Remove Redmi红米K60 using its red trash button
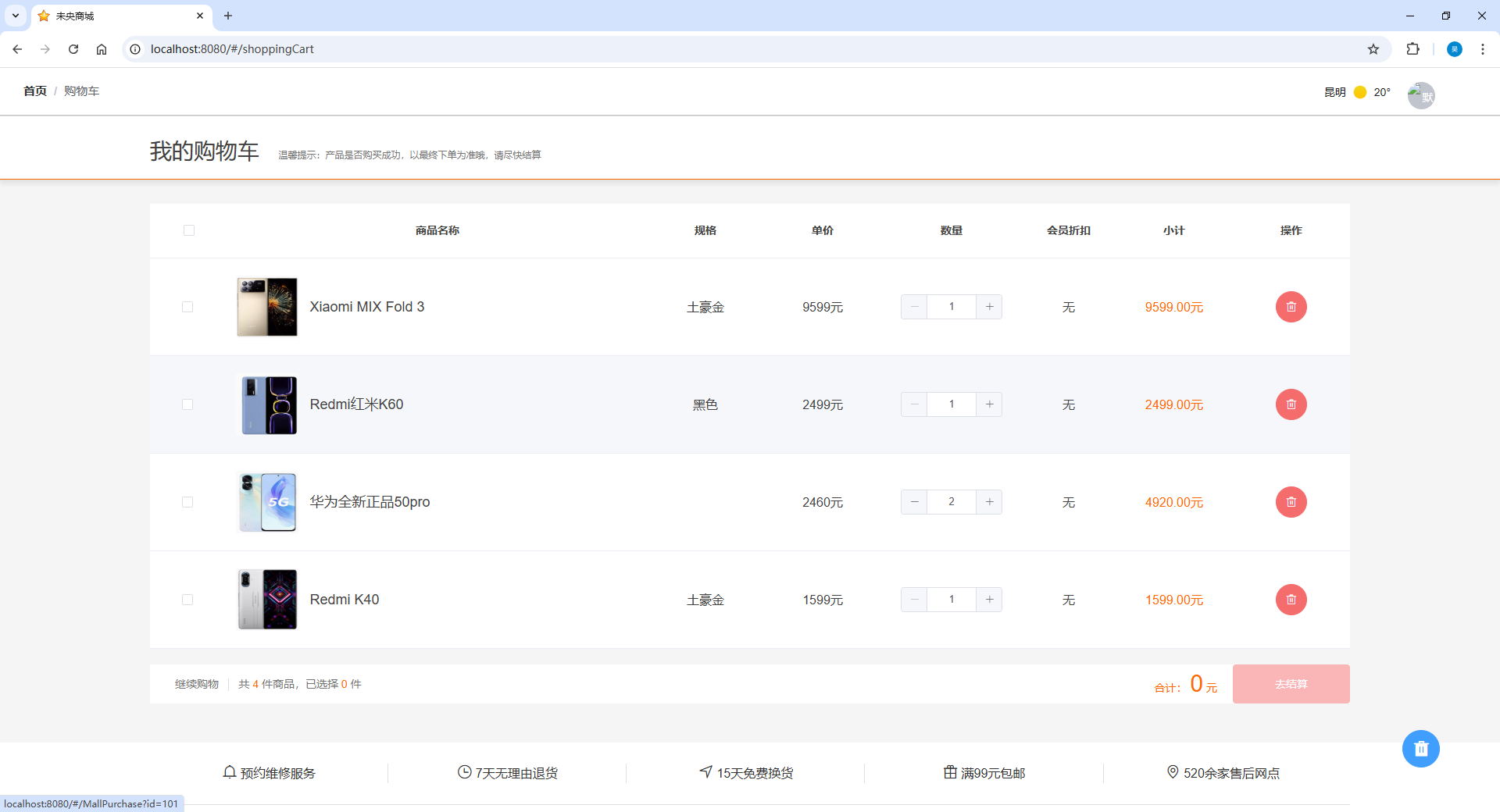Image resolution: width=1500 pixels, height=812 pixels. click(x=1291, y=404)
